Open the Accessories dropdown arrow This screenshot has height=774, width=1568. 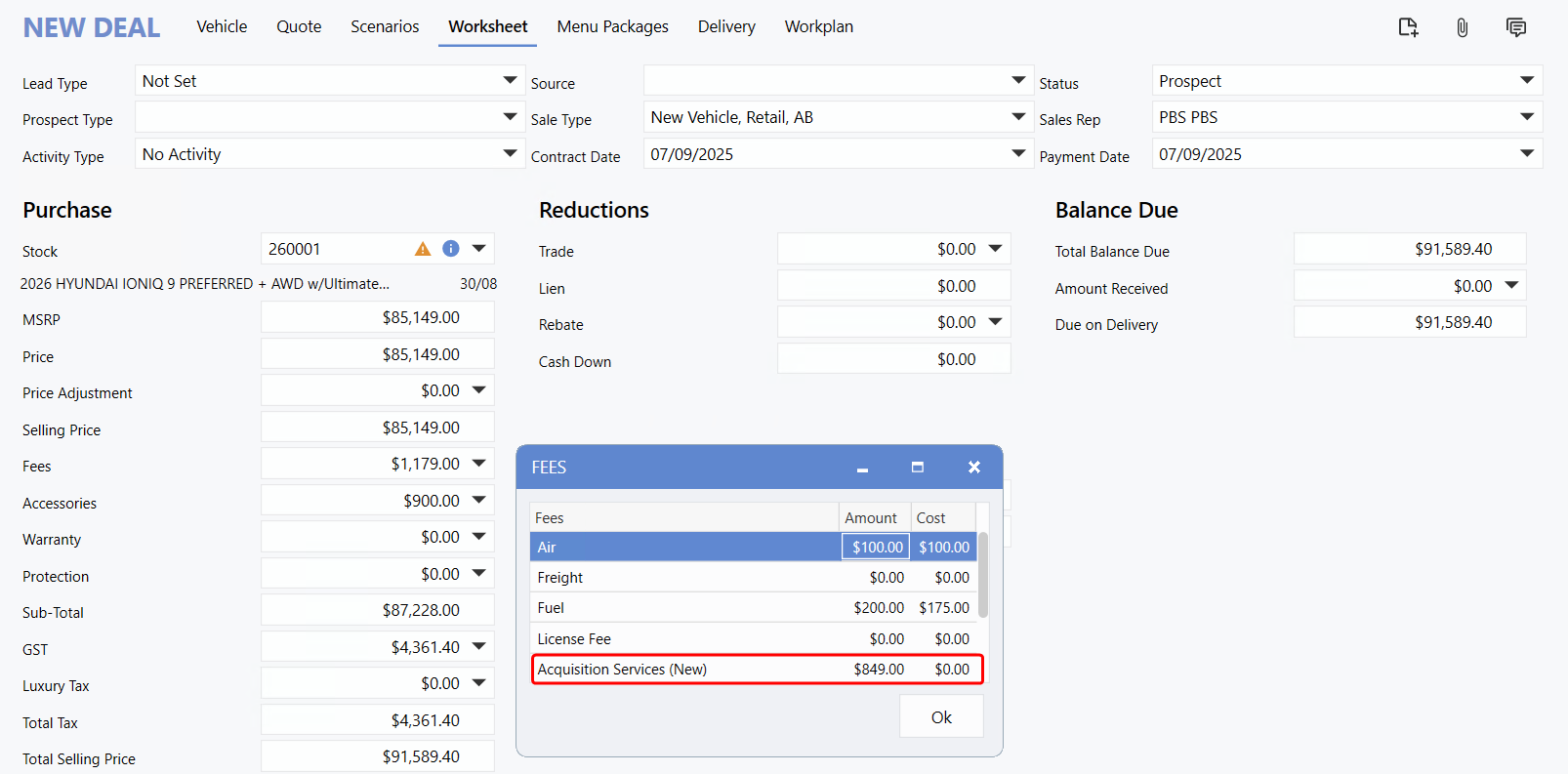tap(478, 500)
